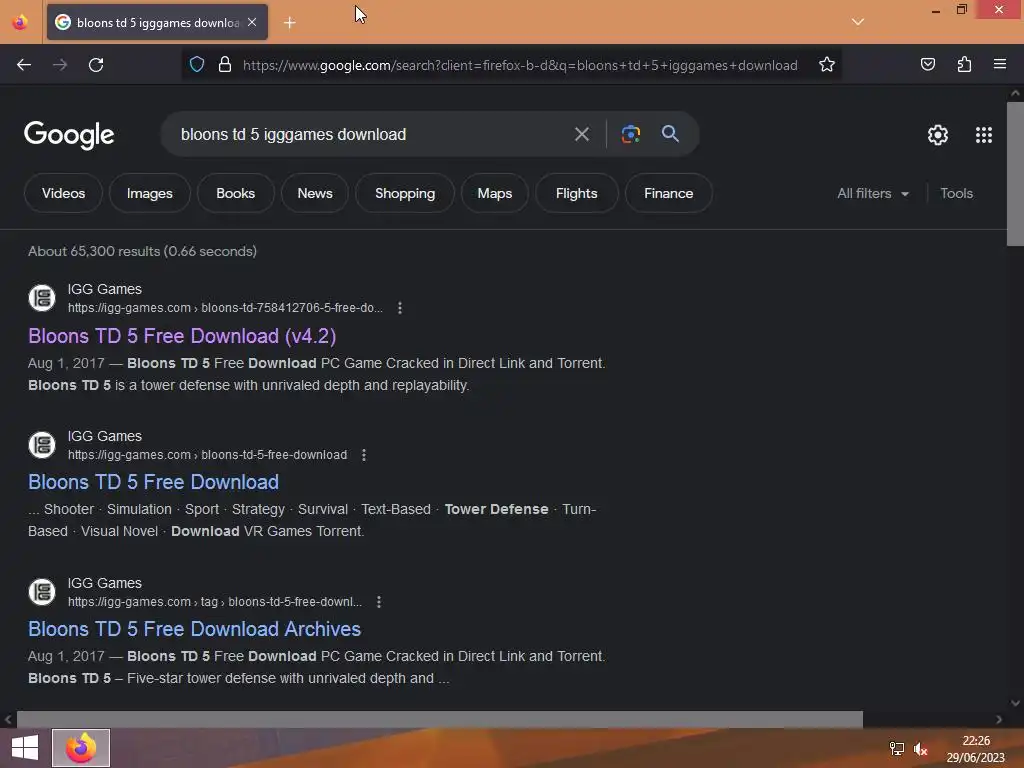Image resolution: width=1024 pixels, height=768 pixels.
Task: Filter results by Videos
Action: pos(63,193)
